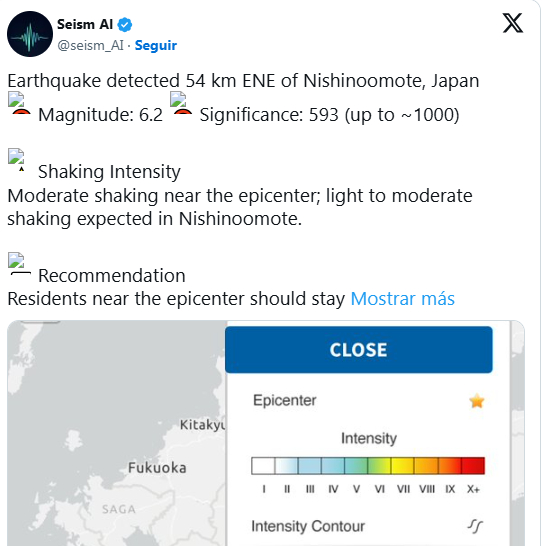The width and height of the screenshot is (542, 546).
Task: Close the map legend panel
Action: [x=359, y=350]
